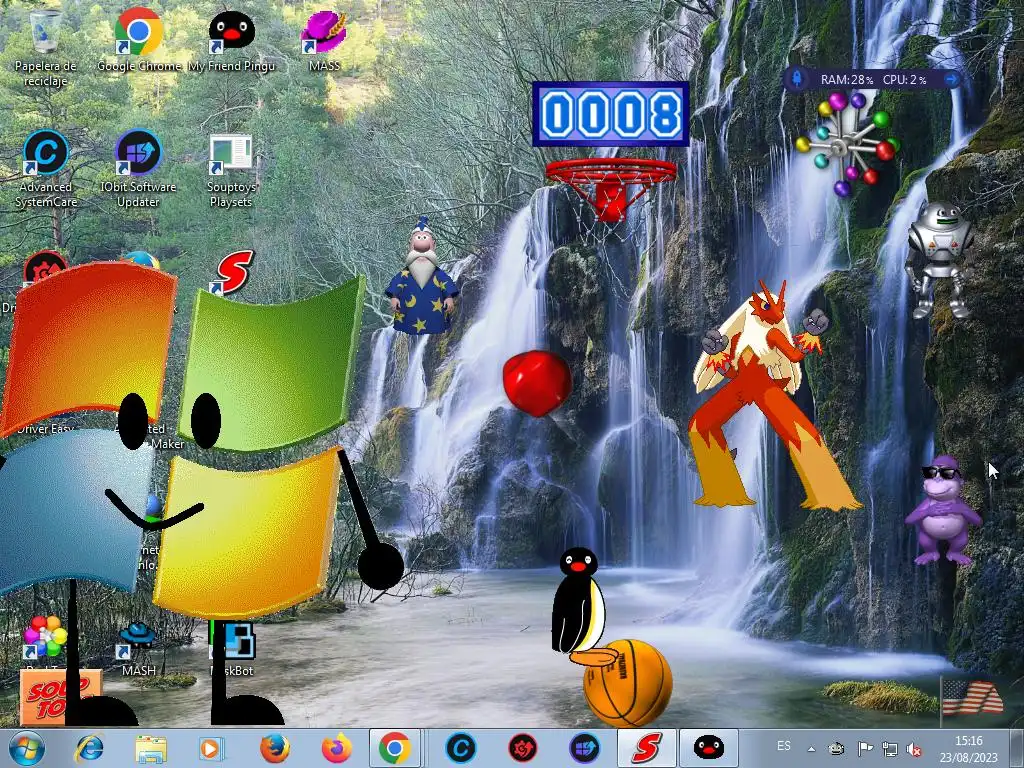Click the CPU: 2% readout
1024x768 pixels.
pos(904,80)
